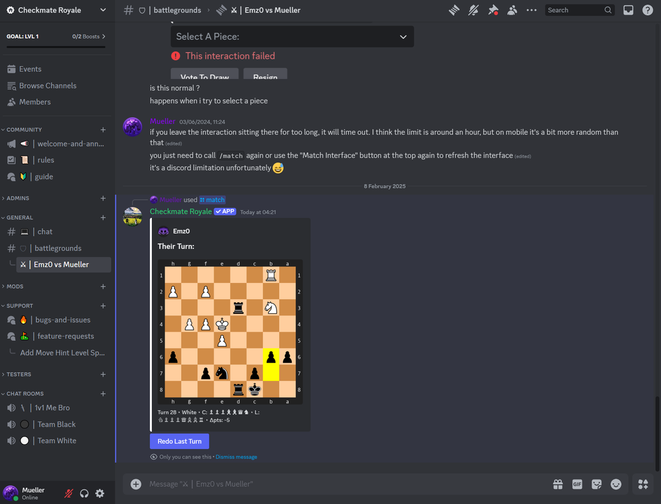Open welcome-and-announcements channel
The image size is (661, 504).
point(56,144)
